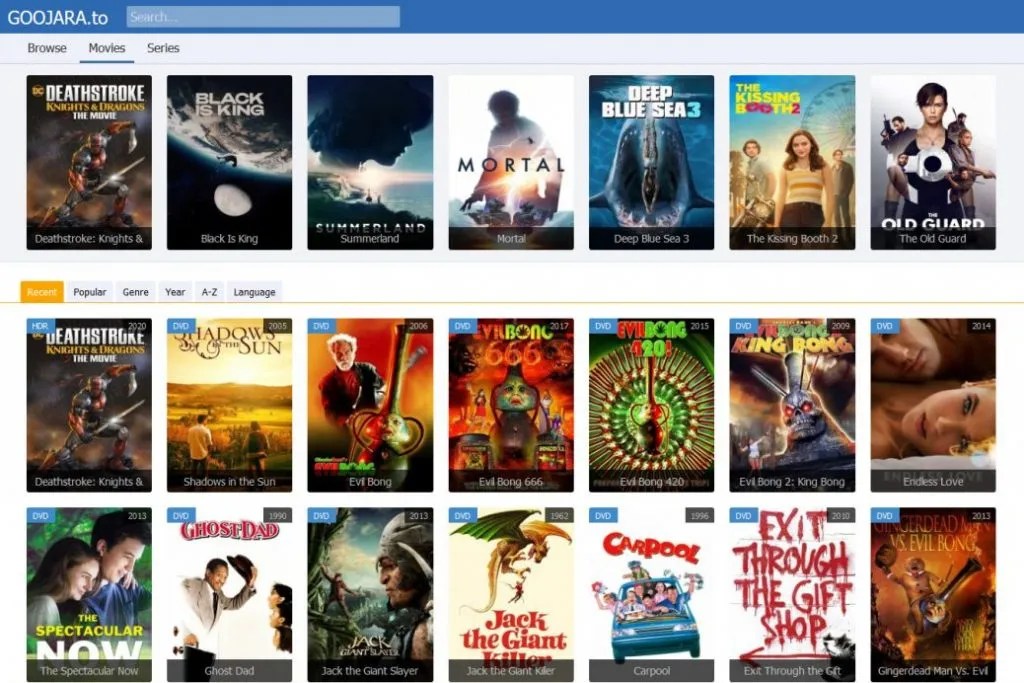
Task: Open the Summerland movie poster
Action: click(x=370, y=162)
